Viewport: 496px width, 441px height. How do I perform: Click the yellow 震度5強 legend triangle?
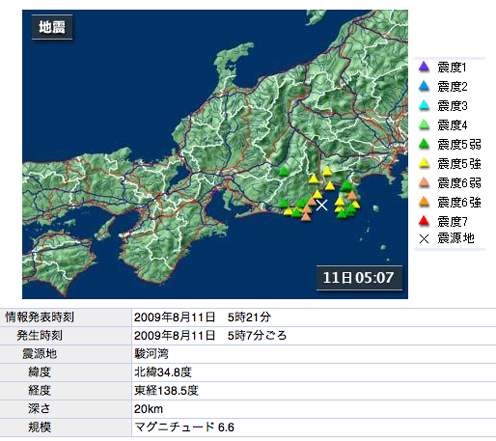(424, 163)
